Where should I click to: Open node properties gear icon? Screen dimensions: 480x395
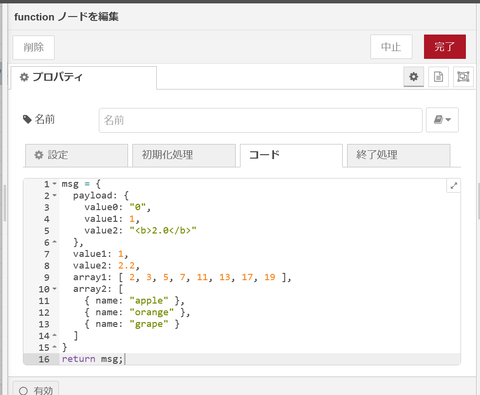(x=413, y=77)
